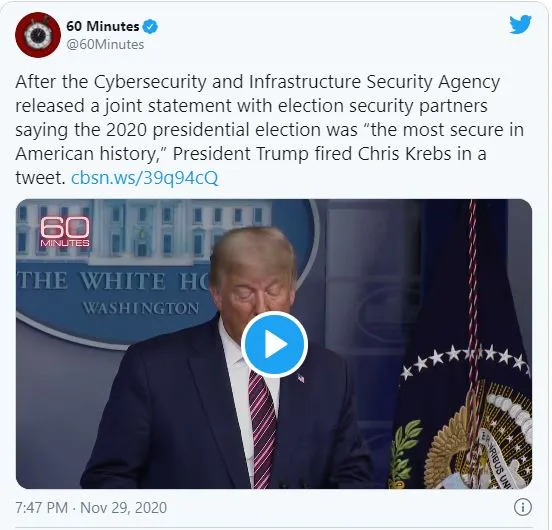
Task: Click THE WHITE HOUSE sign in the video
Action: [x=113, y=281]
